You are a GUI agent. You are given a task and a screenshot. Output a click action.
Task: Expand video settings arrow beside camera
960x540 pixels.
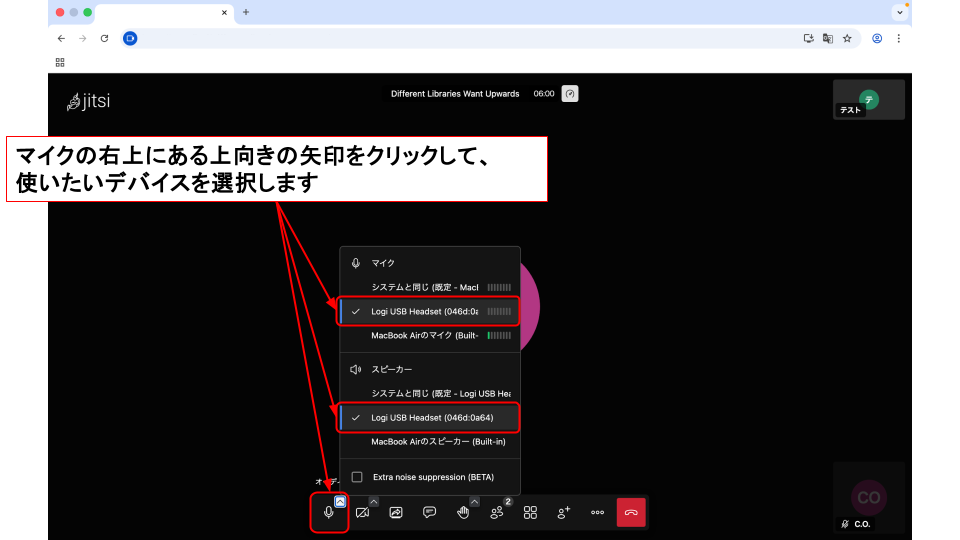point(374,501)
